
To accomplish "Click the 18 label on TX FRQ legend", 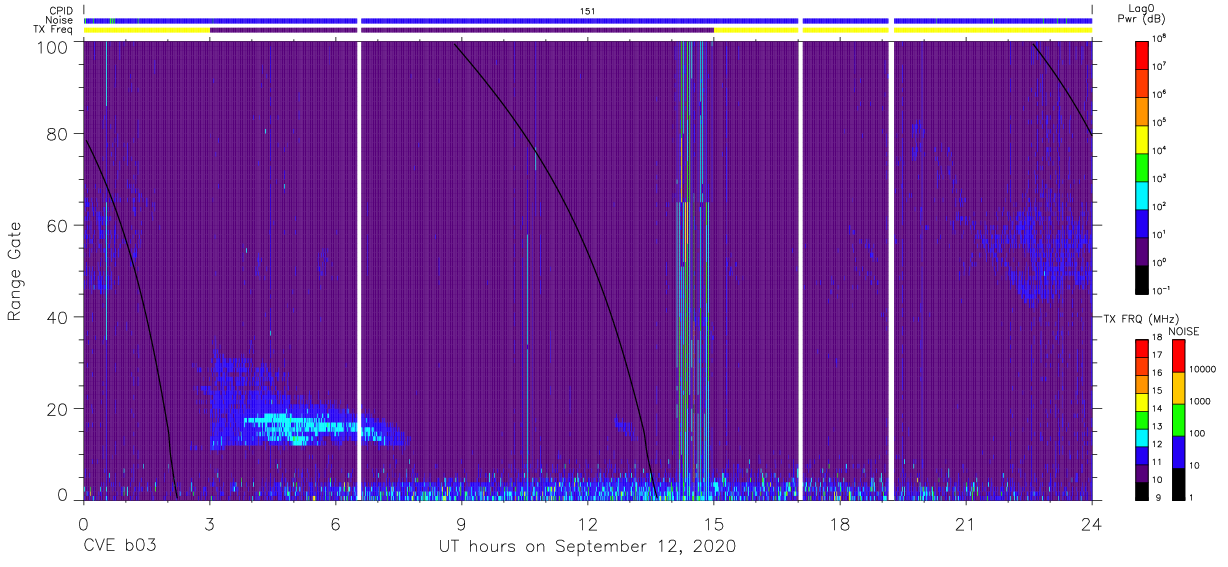I will pyautogui.click(x=1158, y=339).
